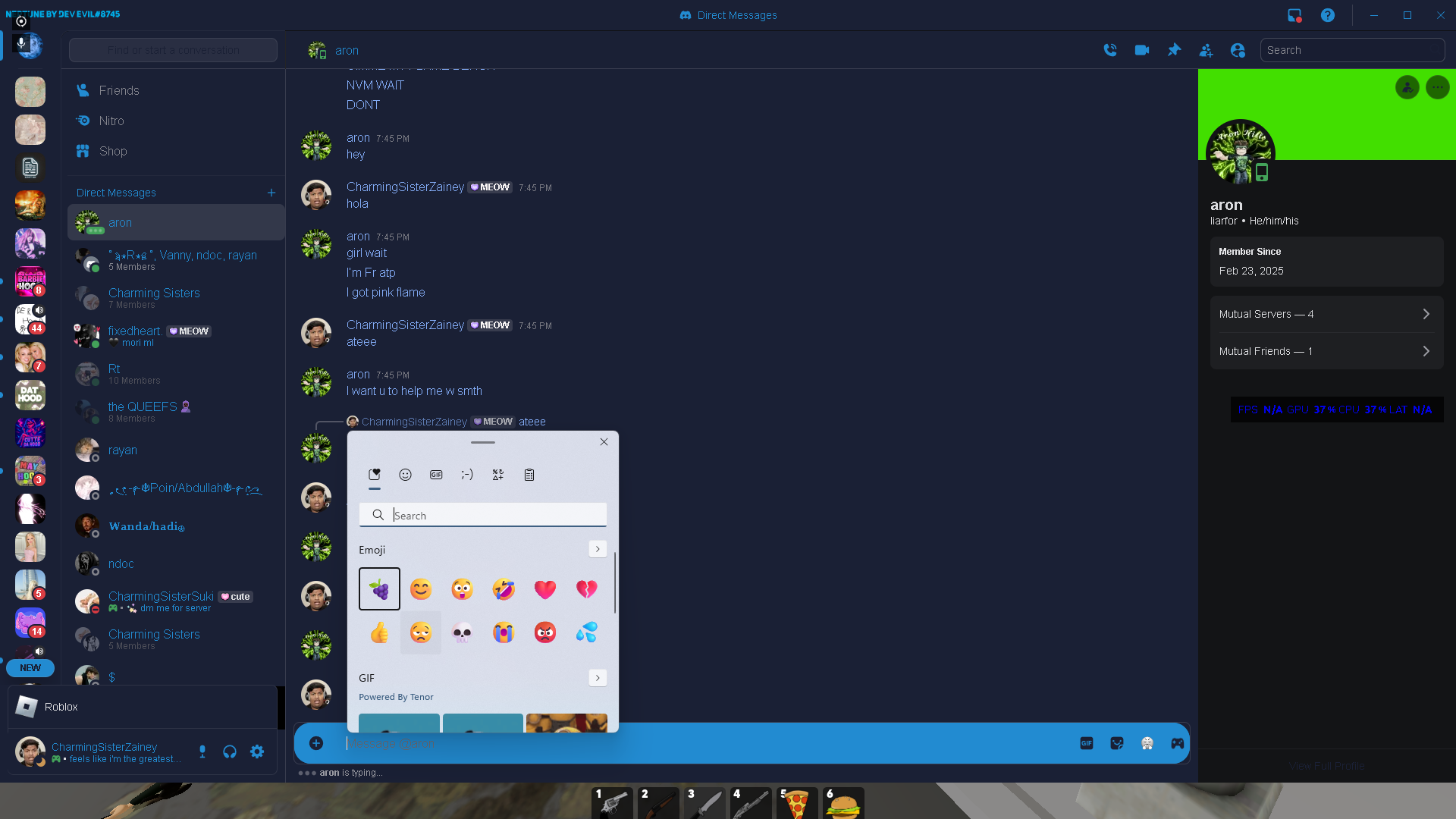Viewport: 1456px width, 819px height.
Task: Toggle headphone deafen
Action: pyautogui.click(x=230, y=752)
